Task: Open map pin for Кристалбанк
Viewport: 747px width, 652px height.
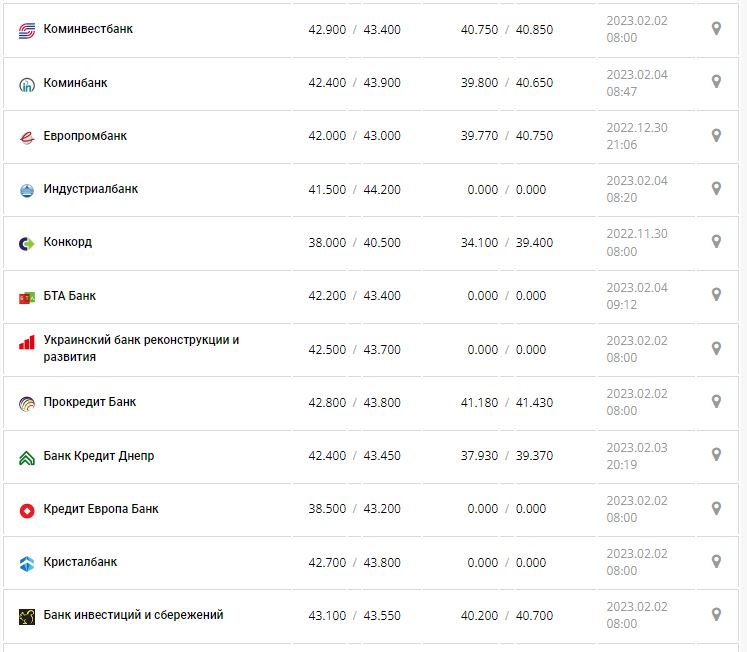Action: click(x=716, y=561)
